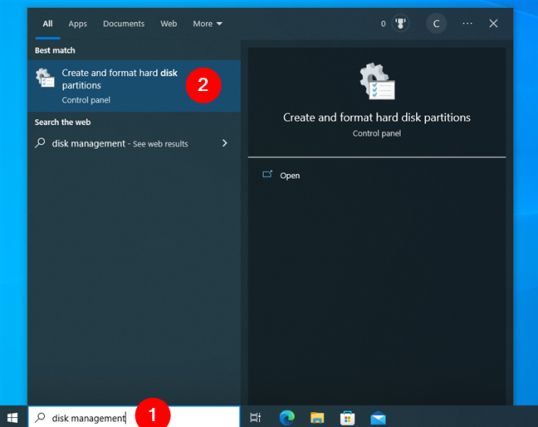Open the Windows Start menu
Viewport: 538px width, 427px height.
pos(13,417)
